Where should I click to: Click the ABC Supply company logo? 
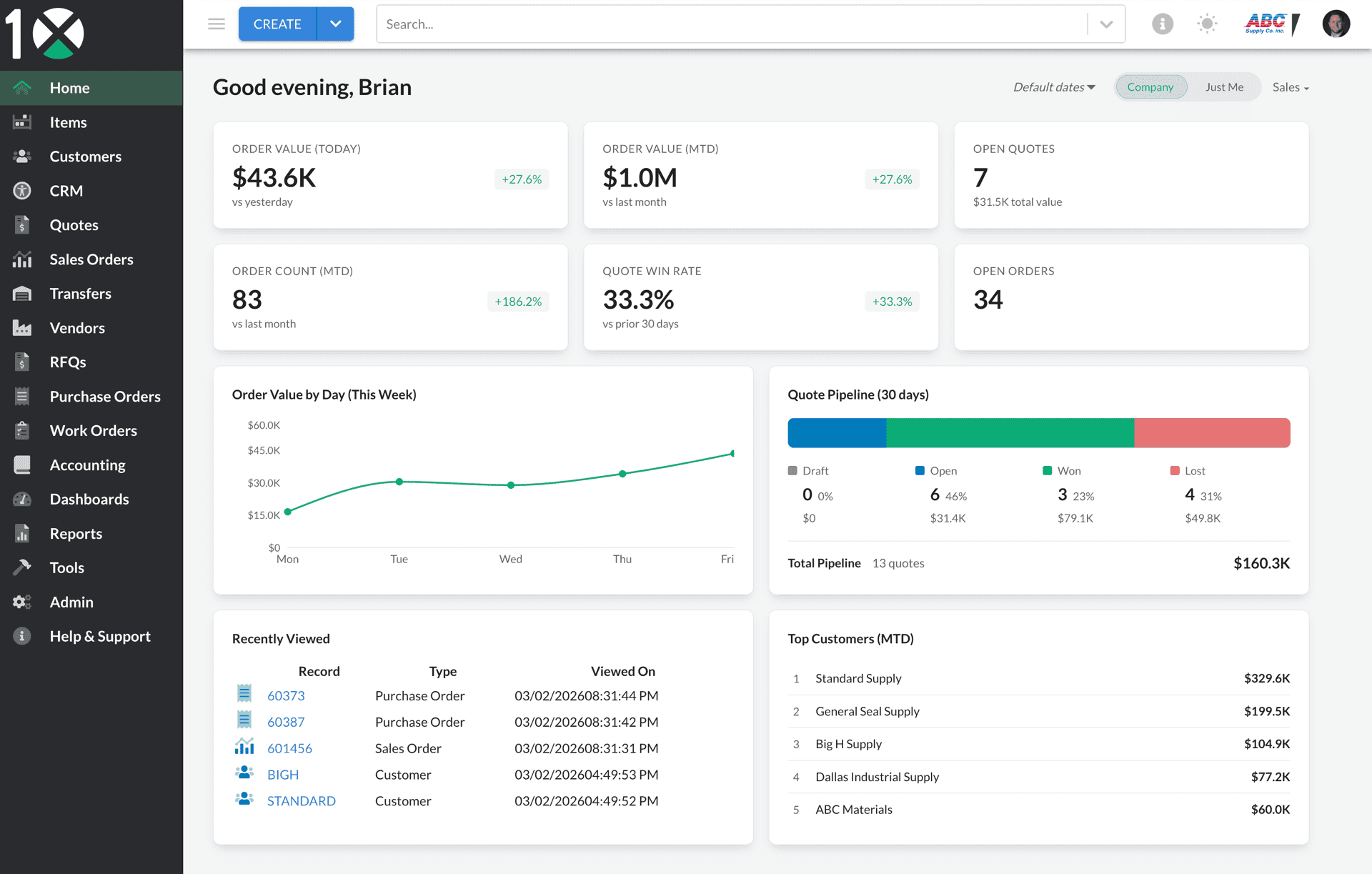[x=1272, y=24]
